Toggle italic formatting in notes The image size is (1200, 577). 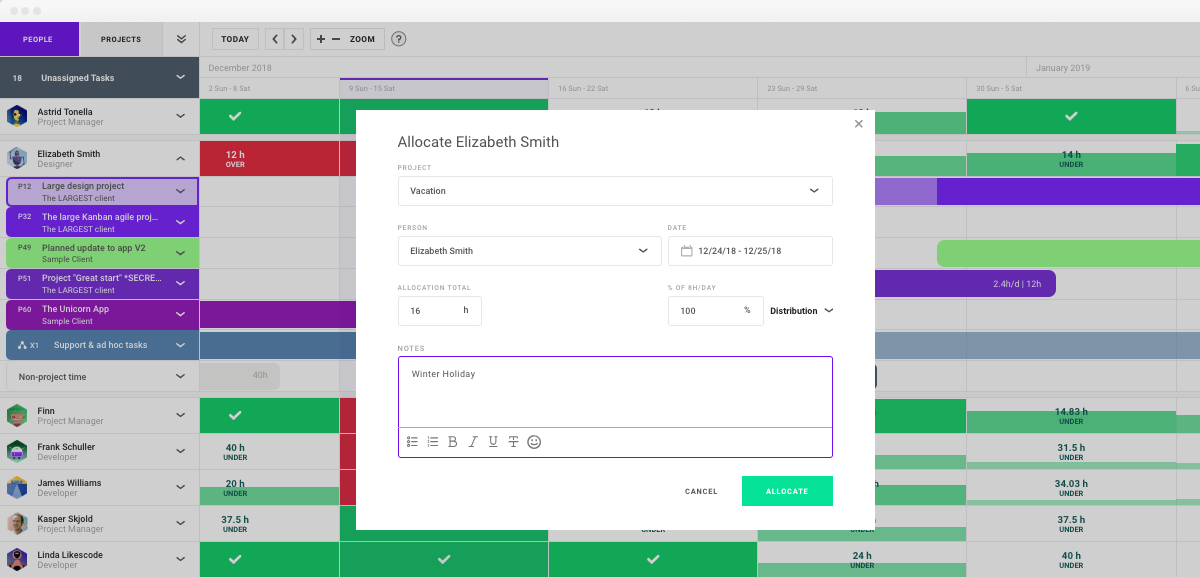click(473, 442)
